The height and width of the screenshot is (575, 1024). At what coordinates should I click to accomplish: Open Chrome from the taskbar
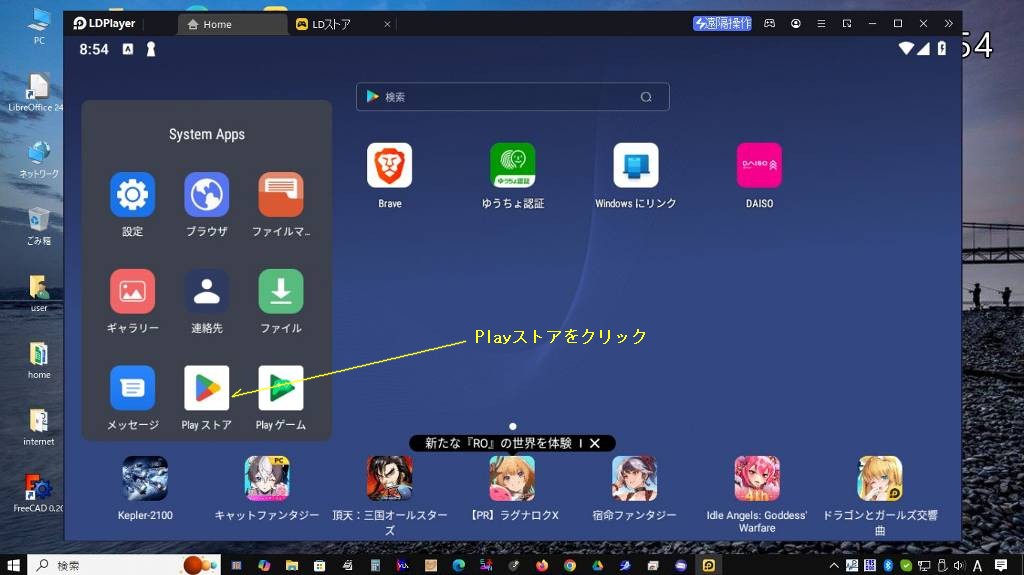[x=570, y=565]
